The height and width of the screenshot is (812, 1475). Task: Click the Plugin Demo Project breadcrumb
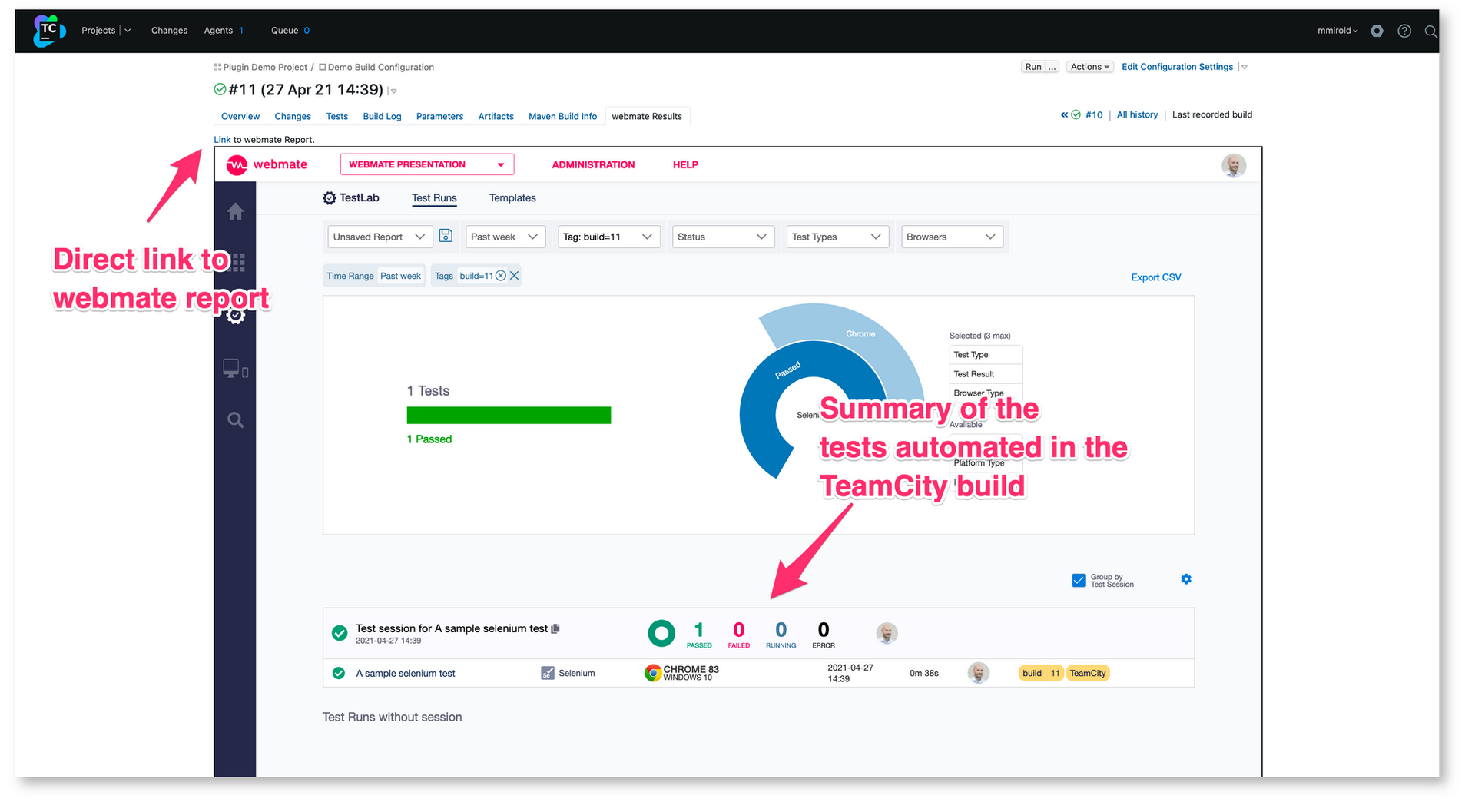click(x=265, y=67)
